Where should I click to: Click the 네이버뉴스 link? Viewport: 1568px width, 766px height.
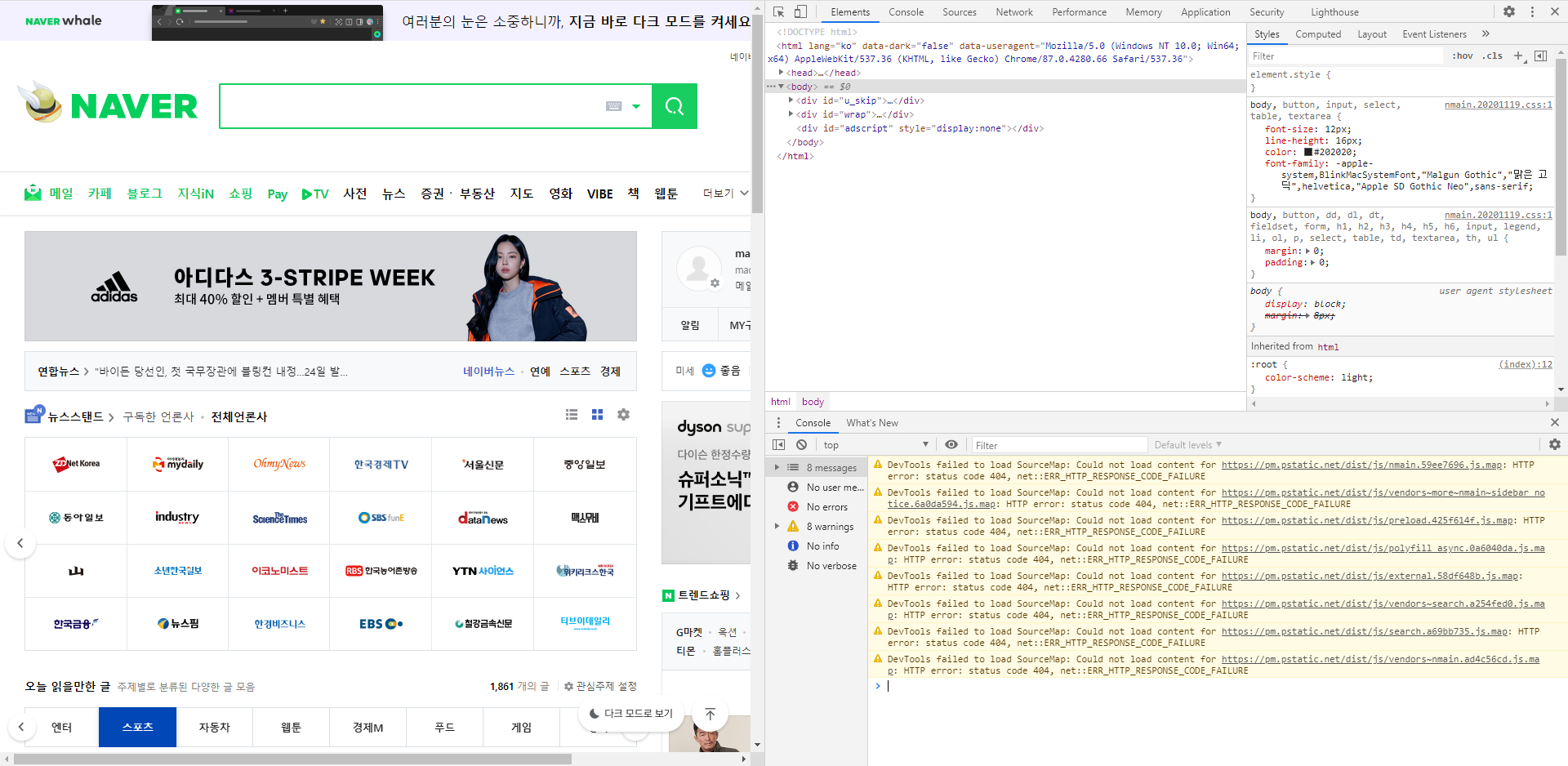(x=488, y=371)
